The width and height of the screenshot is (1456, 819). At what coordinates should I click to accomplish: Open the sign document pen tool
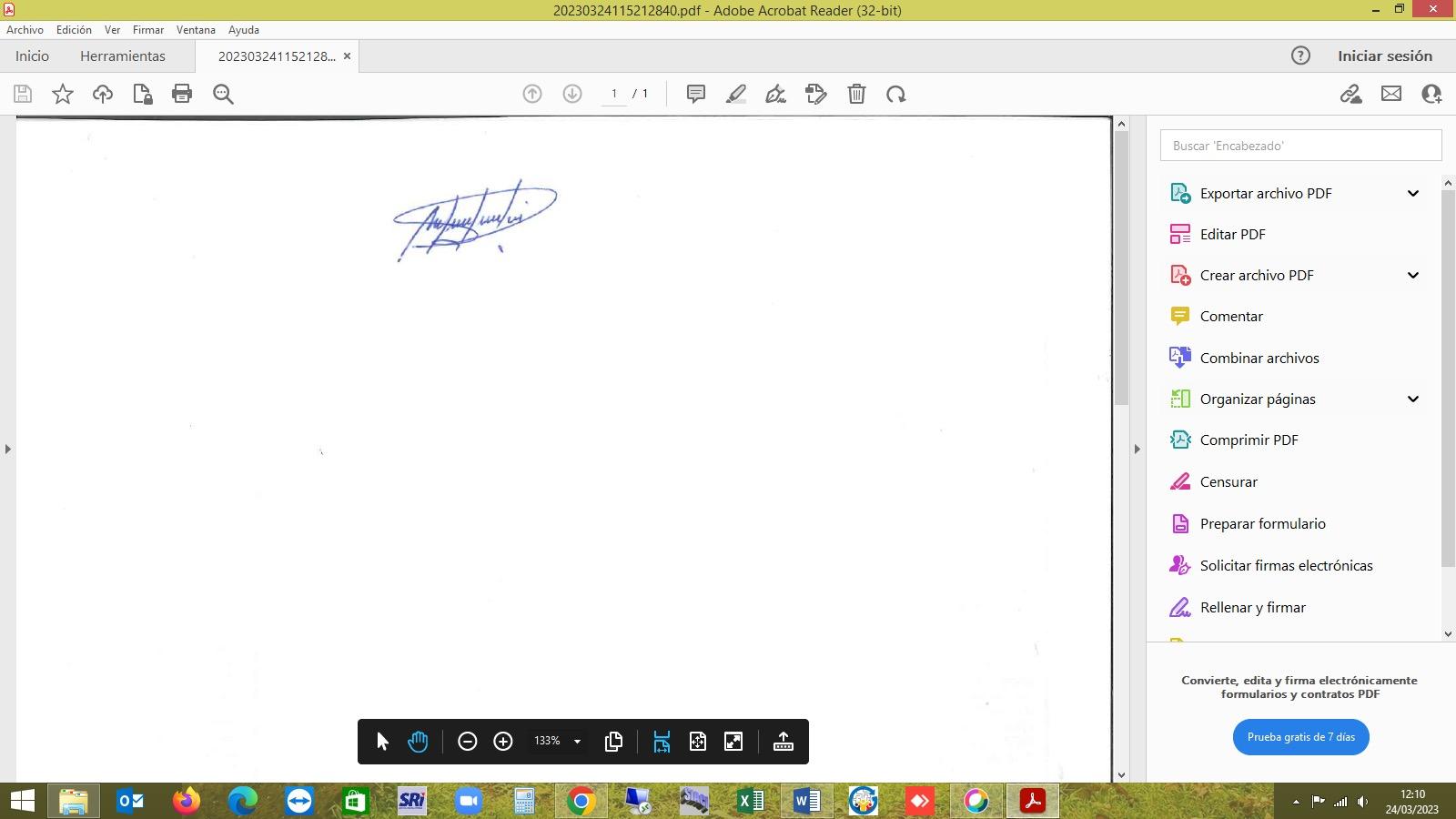point(776,94)
